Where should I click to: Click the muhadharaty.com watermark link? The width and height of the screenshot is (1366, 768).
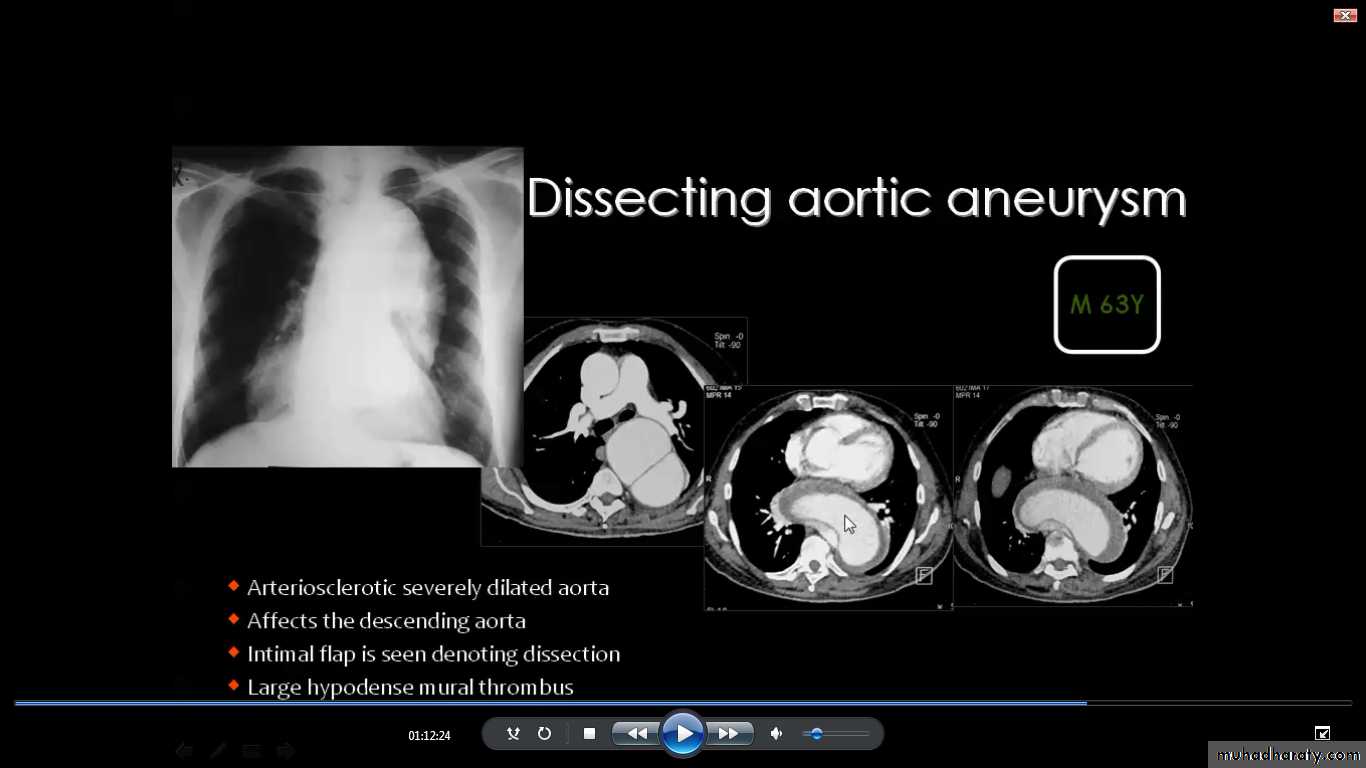1285,755
